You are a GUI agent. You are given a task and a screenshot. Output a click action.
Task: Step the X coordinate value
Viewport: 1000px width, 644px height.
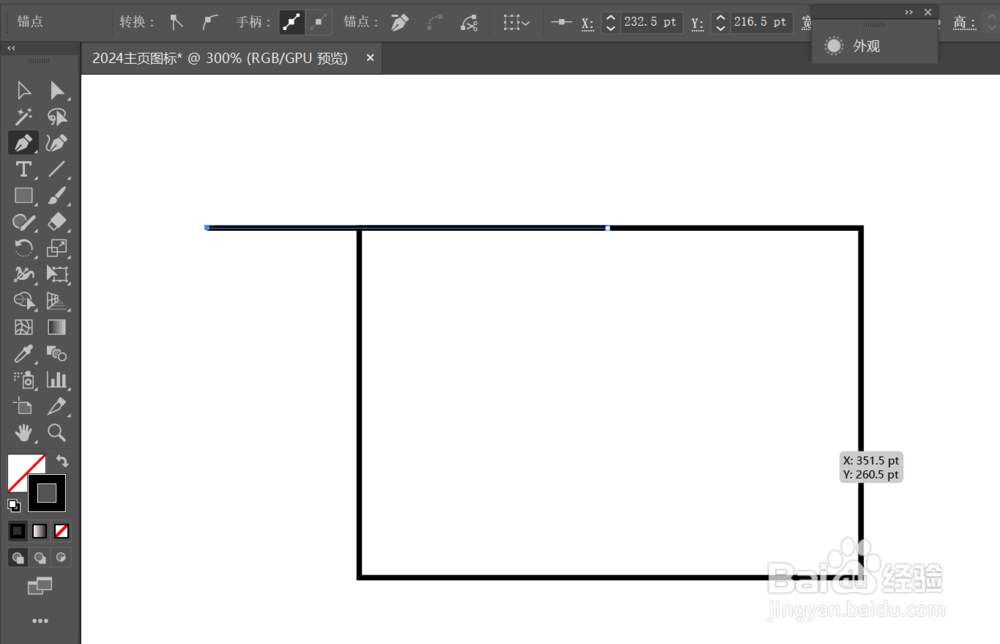click(x=610, y=22)
